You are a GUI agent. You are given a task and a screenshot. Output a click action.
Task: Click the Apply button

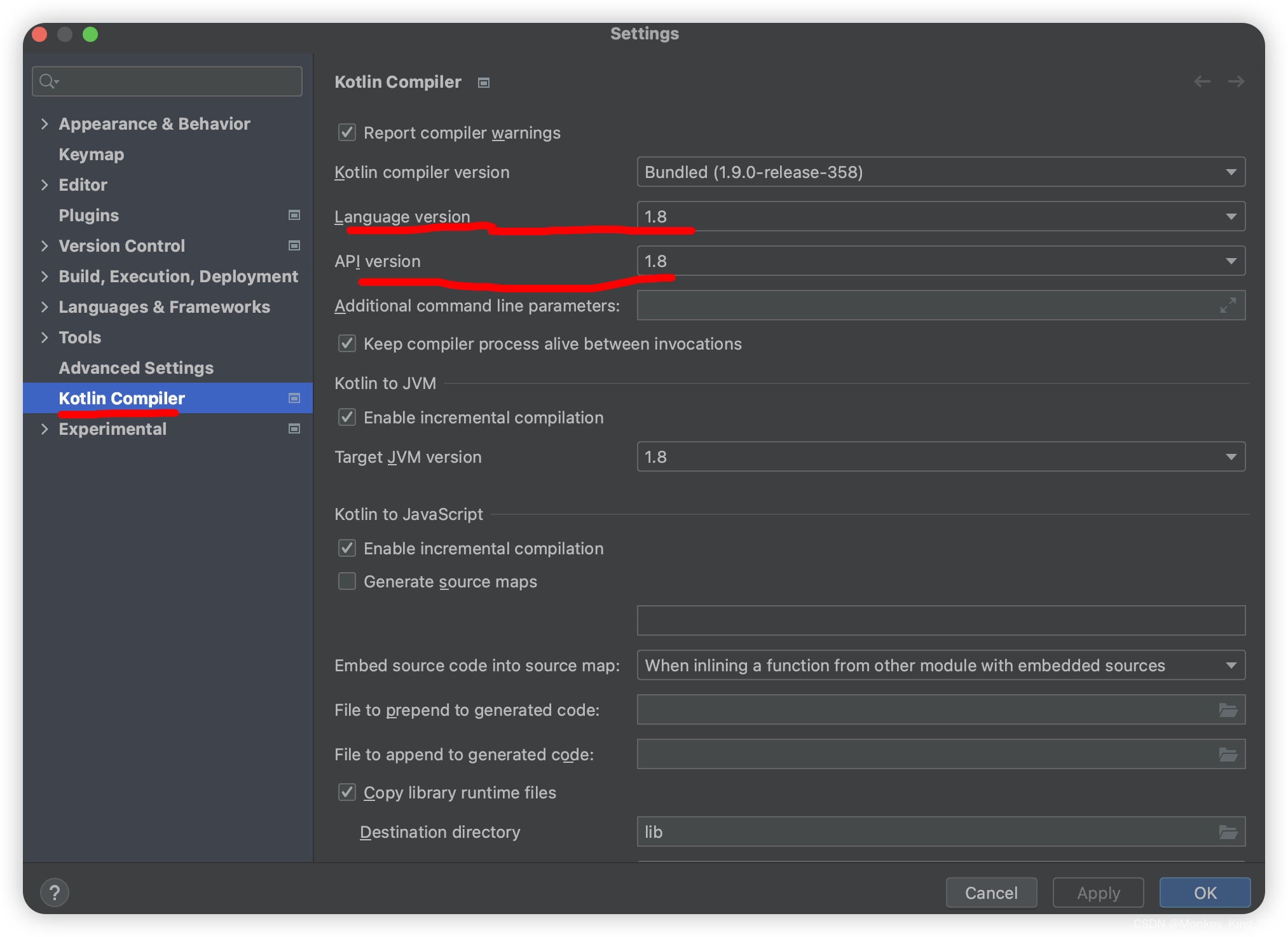tap(1098, 893)
